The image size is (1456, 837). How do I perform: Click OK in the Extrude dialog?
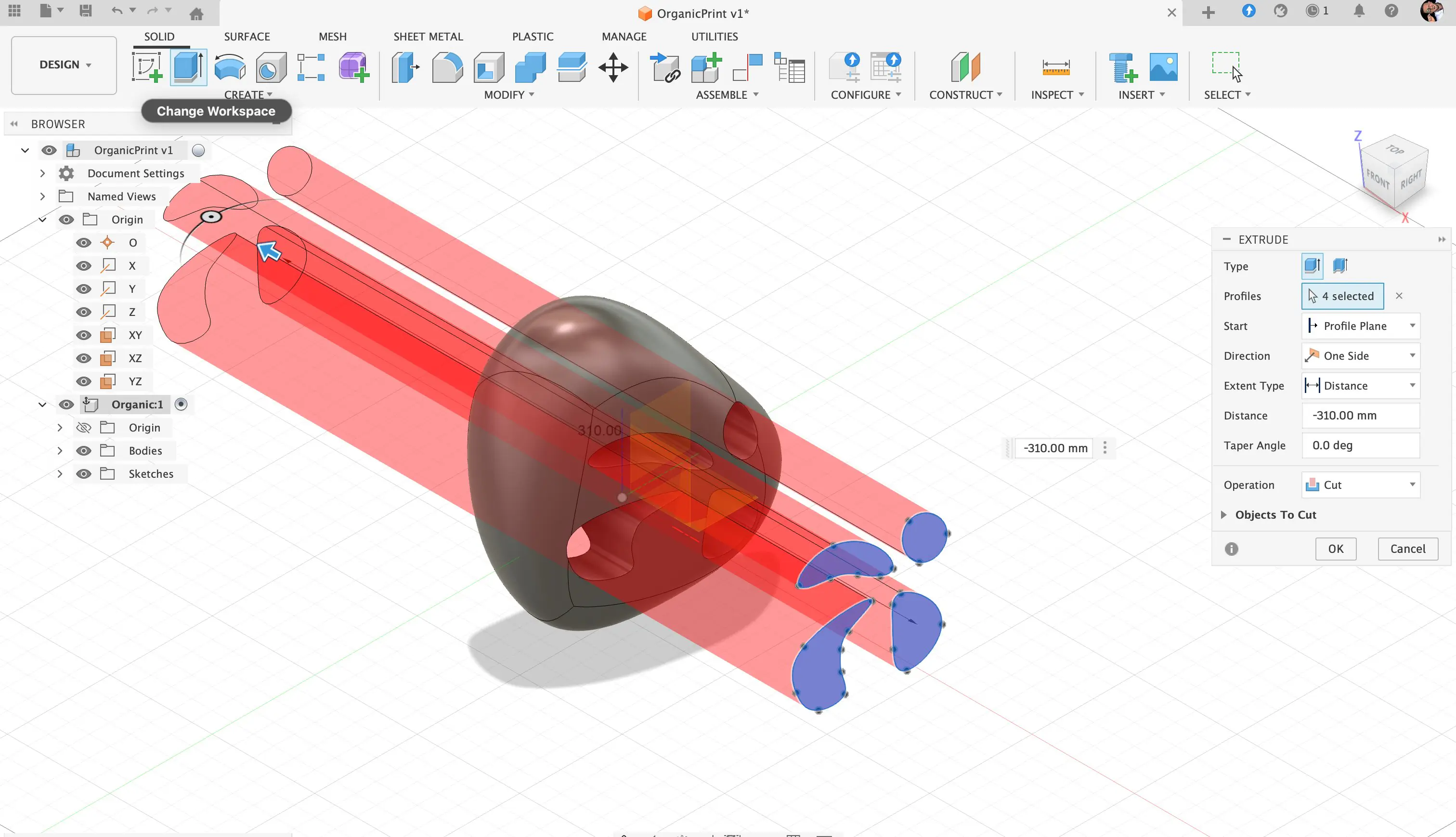point(1335,549)
